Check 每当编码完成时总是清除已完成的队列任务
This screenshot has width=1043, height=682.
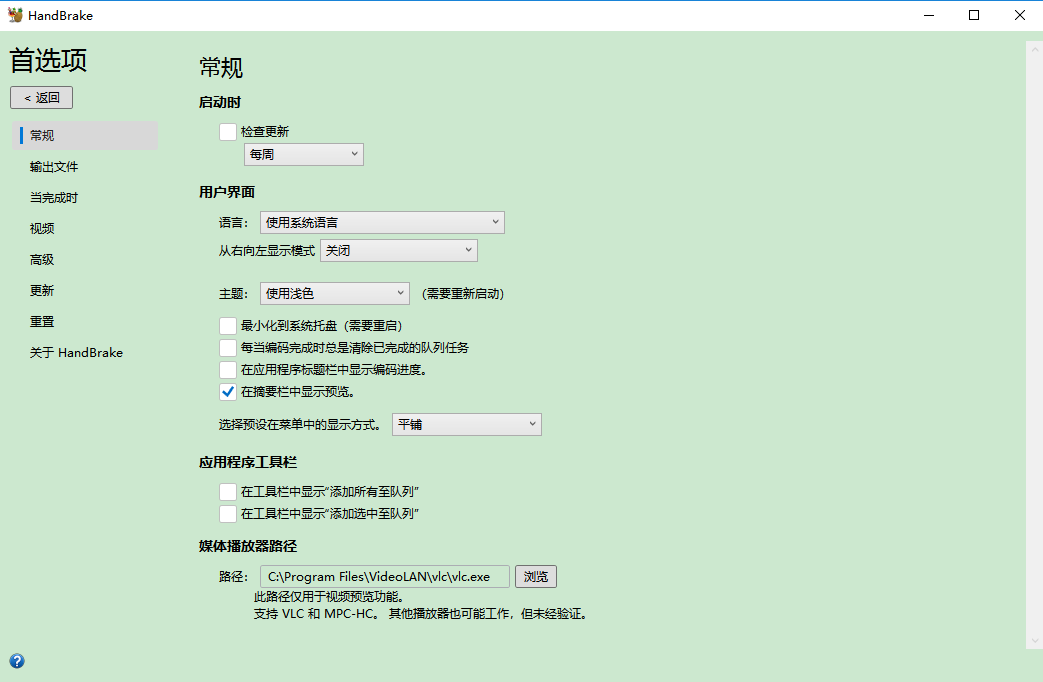pos(228,347)
